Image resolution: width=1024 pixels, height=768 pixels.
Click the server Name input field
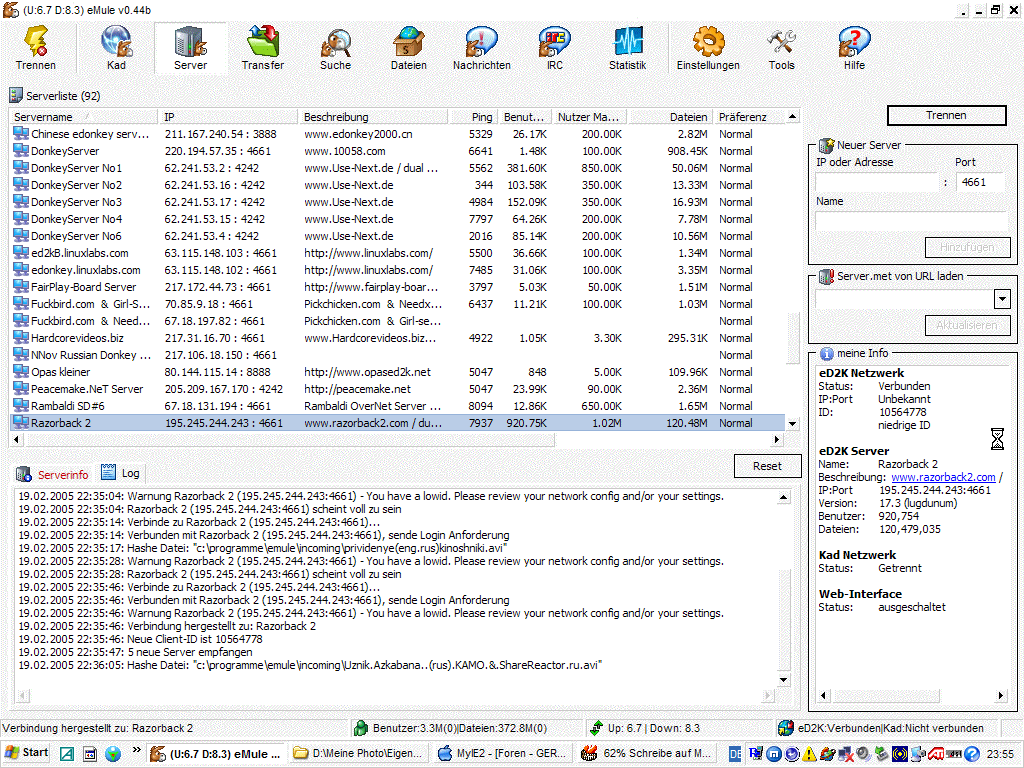tap(912, 221)
